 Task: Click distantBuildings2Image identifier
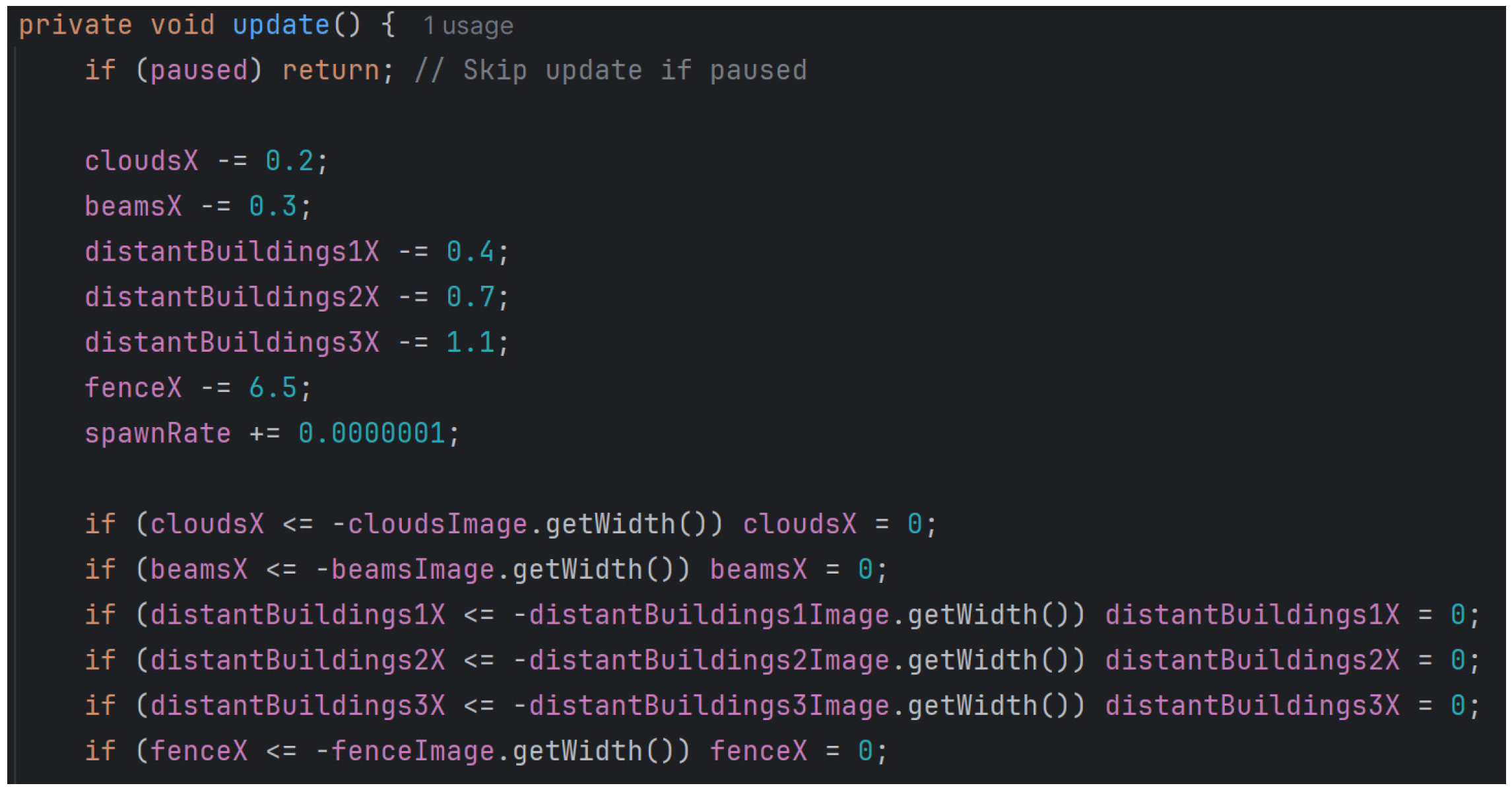point(709,661)
